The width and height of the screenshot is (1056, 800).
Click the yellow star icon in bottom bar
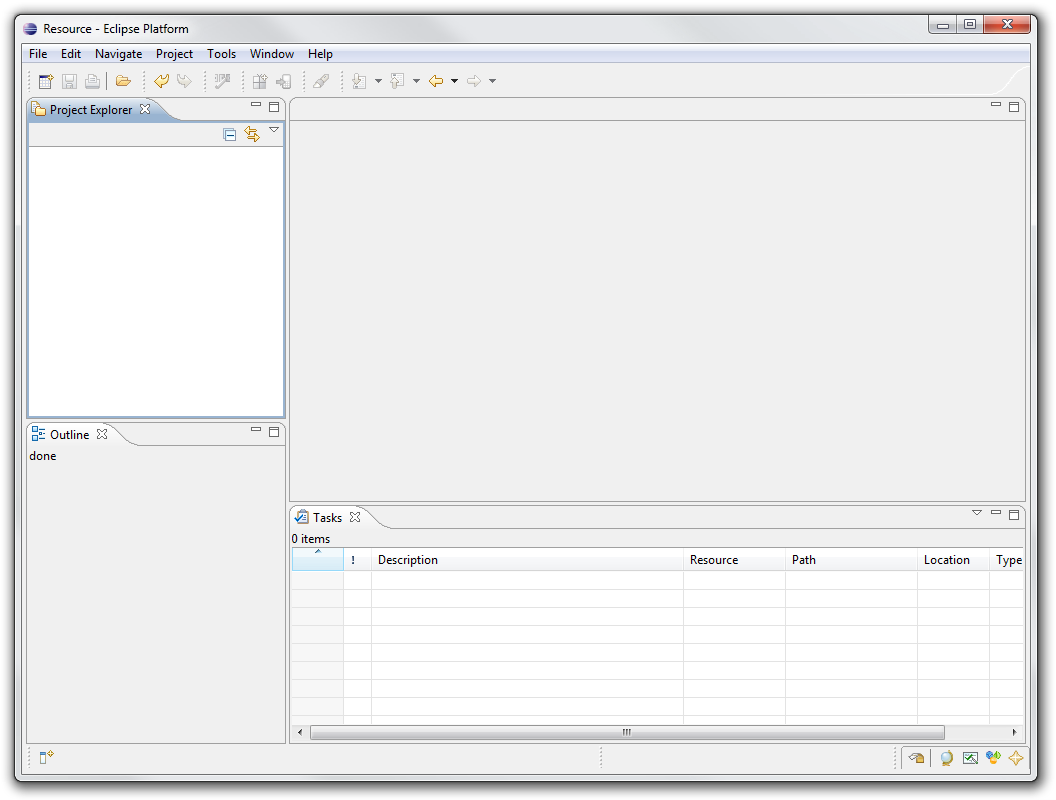tap(1016, 758)
